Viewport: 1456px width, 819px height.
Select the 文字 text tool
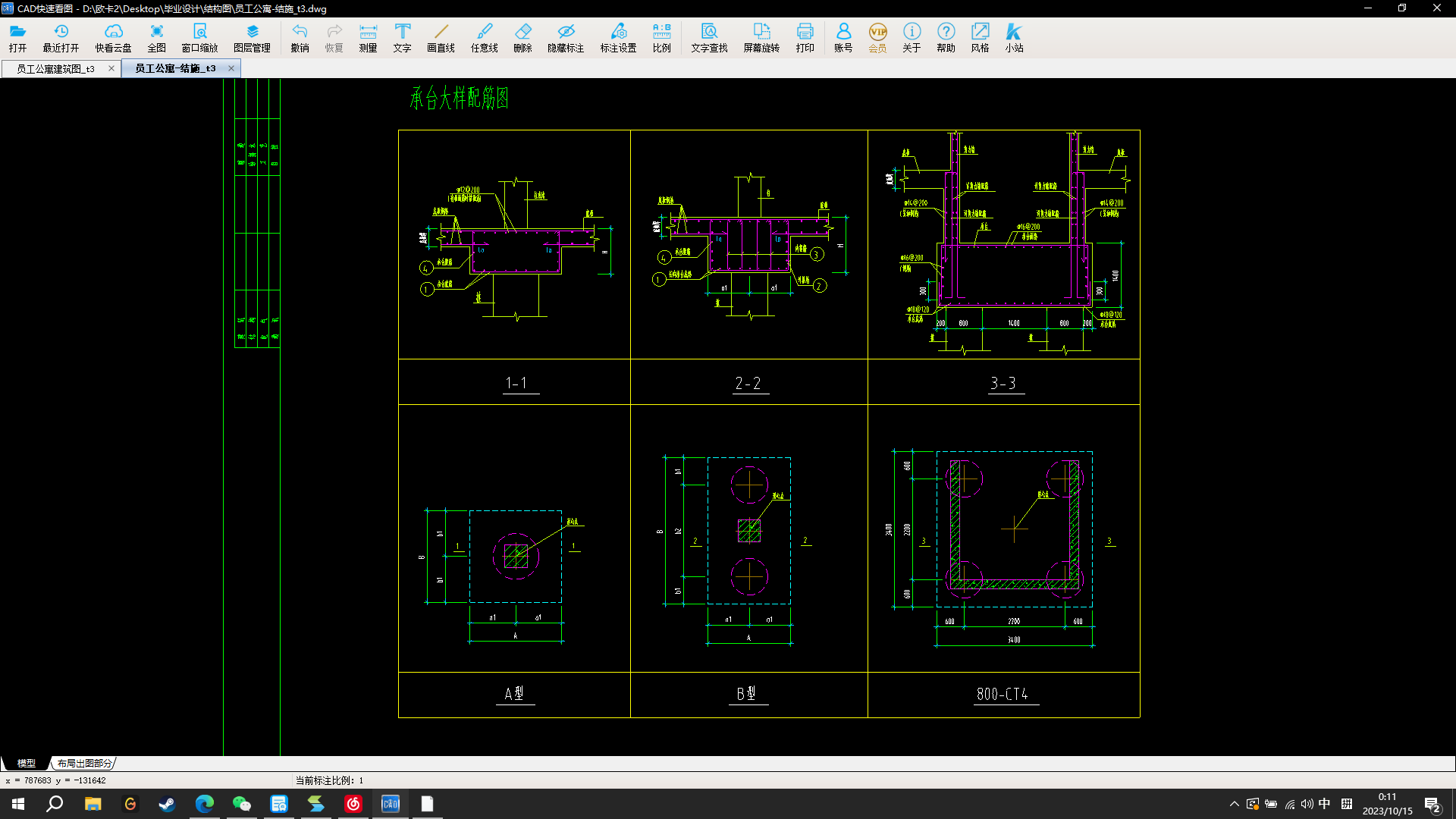pos(402,37)
